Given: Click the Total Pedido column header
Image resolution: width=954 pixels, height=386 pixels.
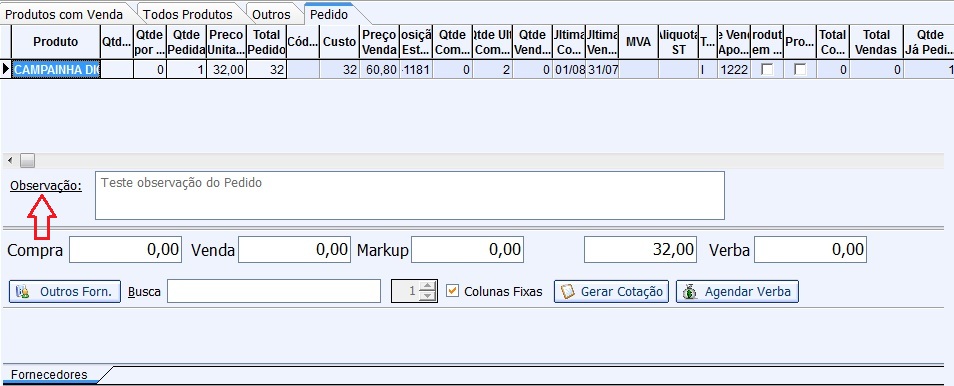Looking at the screenshot, I should tap(266, 42).
